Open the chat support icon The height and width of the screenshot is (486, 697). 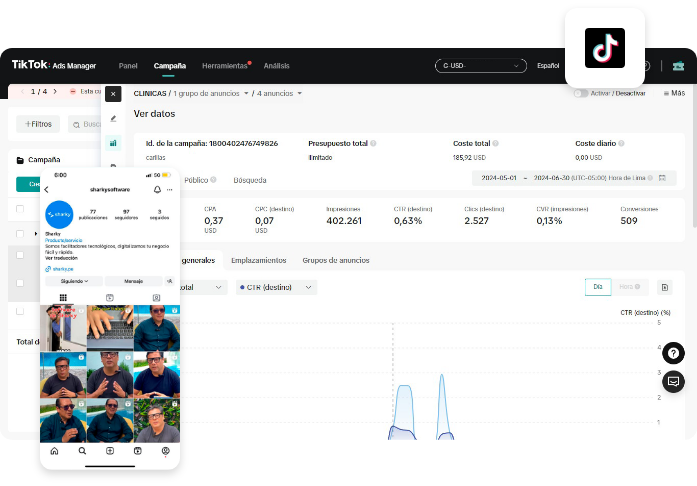click(674, 381)
